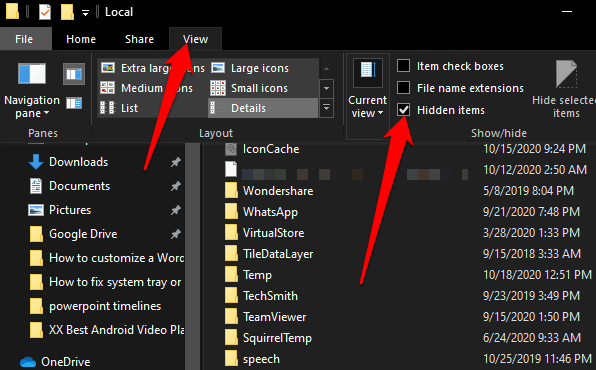Open the Share ribbon tab
596x370 pixels.
[x=139, y=39]
